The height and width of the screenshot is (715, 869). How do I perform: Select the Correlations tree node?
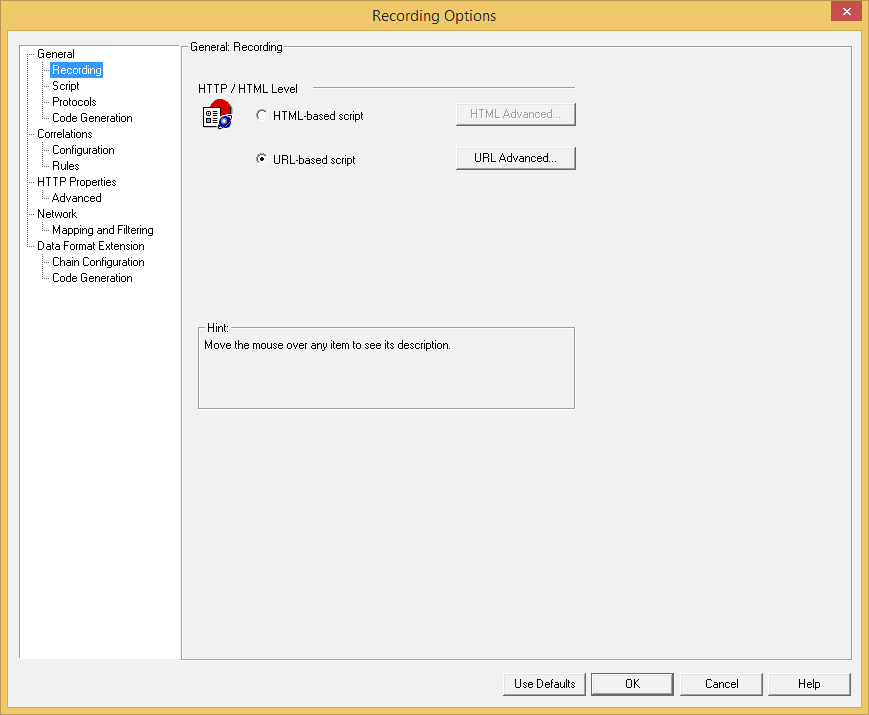(x=64, y=134)
